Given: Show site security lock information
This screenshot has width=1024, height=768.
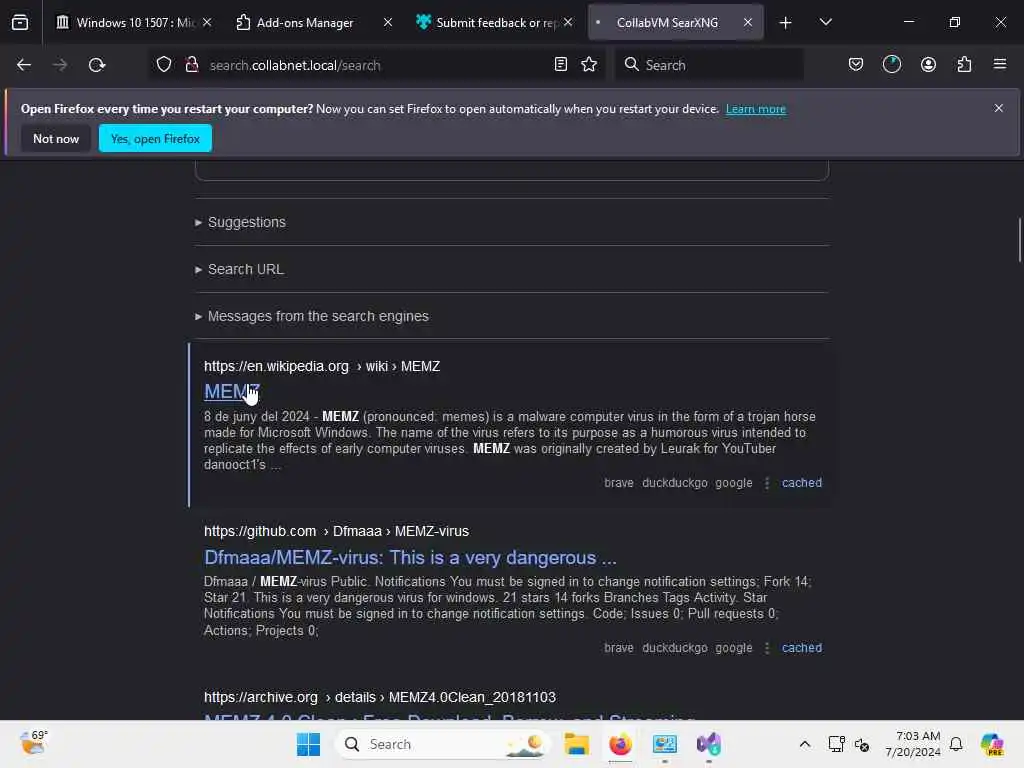Looking at the screenshot, I should (191, 65).
